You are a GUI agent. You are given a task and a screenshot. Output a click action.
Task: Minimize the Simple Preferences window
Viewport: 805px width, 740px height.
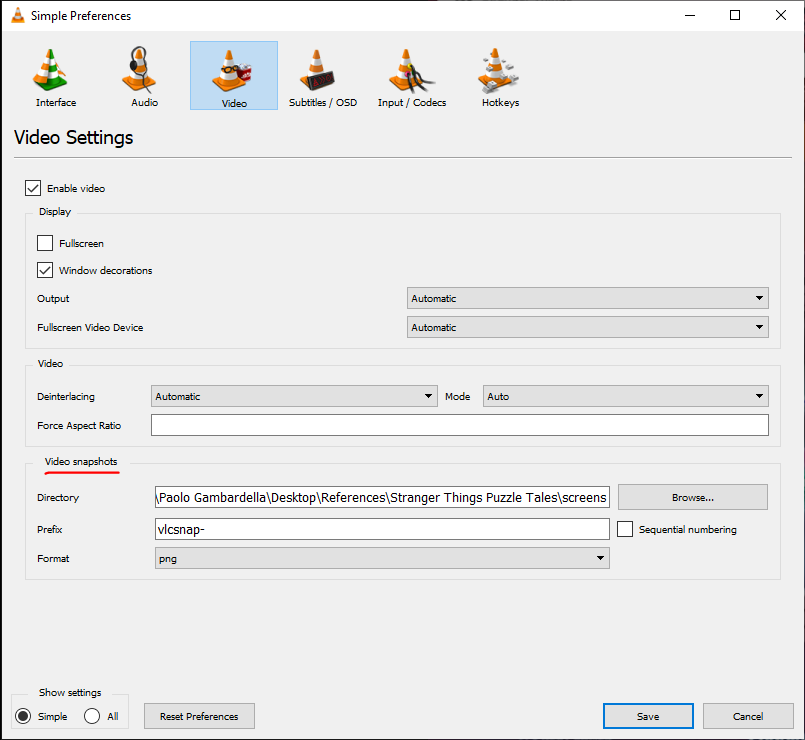[x=690, y=15]
